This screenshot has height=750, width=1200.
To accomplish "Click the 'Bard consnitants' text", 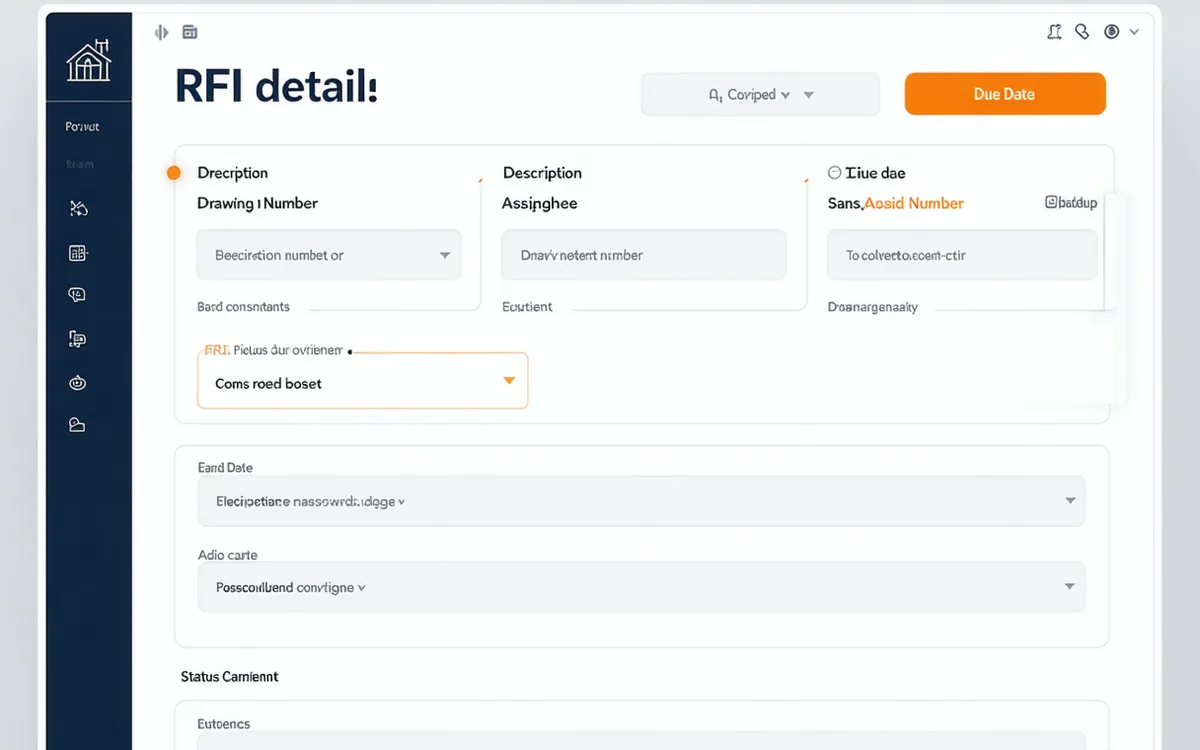I will point(243,307).
